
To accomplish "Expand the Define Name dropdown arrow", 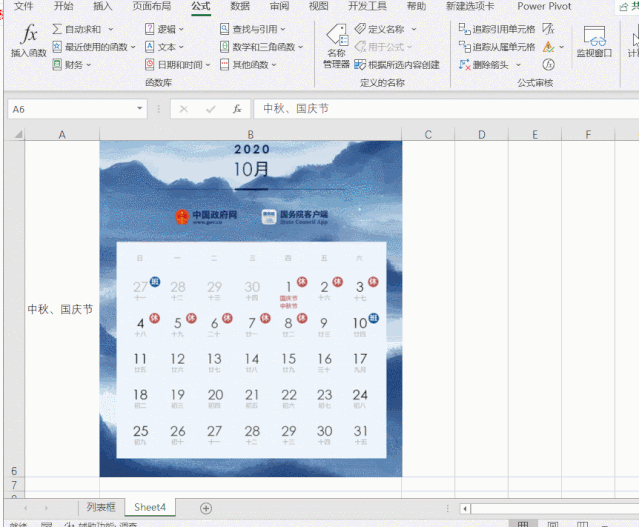I will (414, 29).
